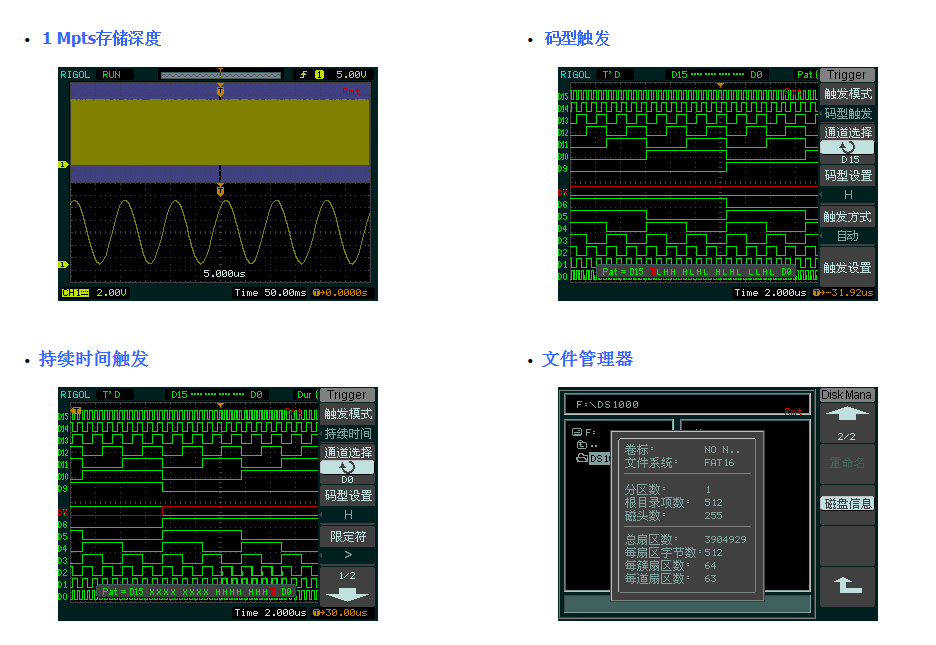Click the F: drive icon in file tree
This screenshot has height=645, width=936.
coord(577,432)
